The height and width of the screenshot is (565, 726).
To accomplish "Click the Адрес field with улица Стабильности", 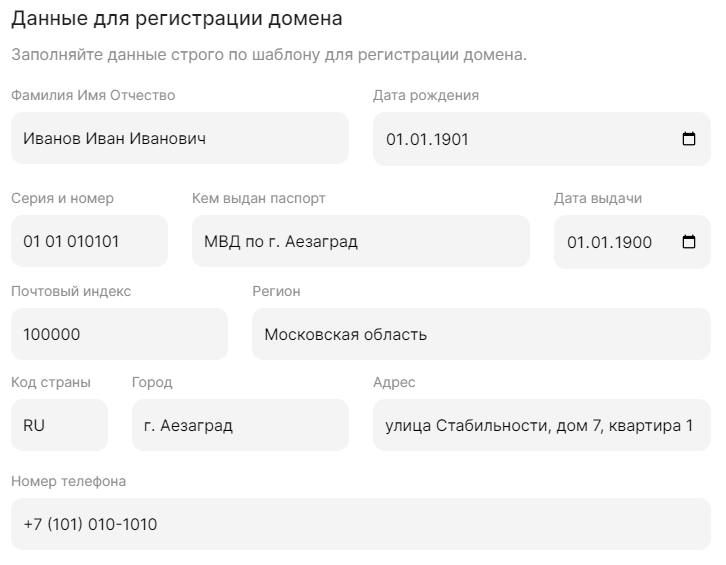I will coord(541,426).
